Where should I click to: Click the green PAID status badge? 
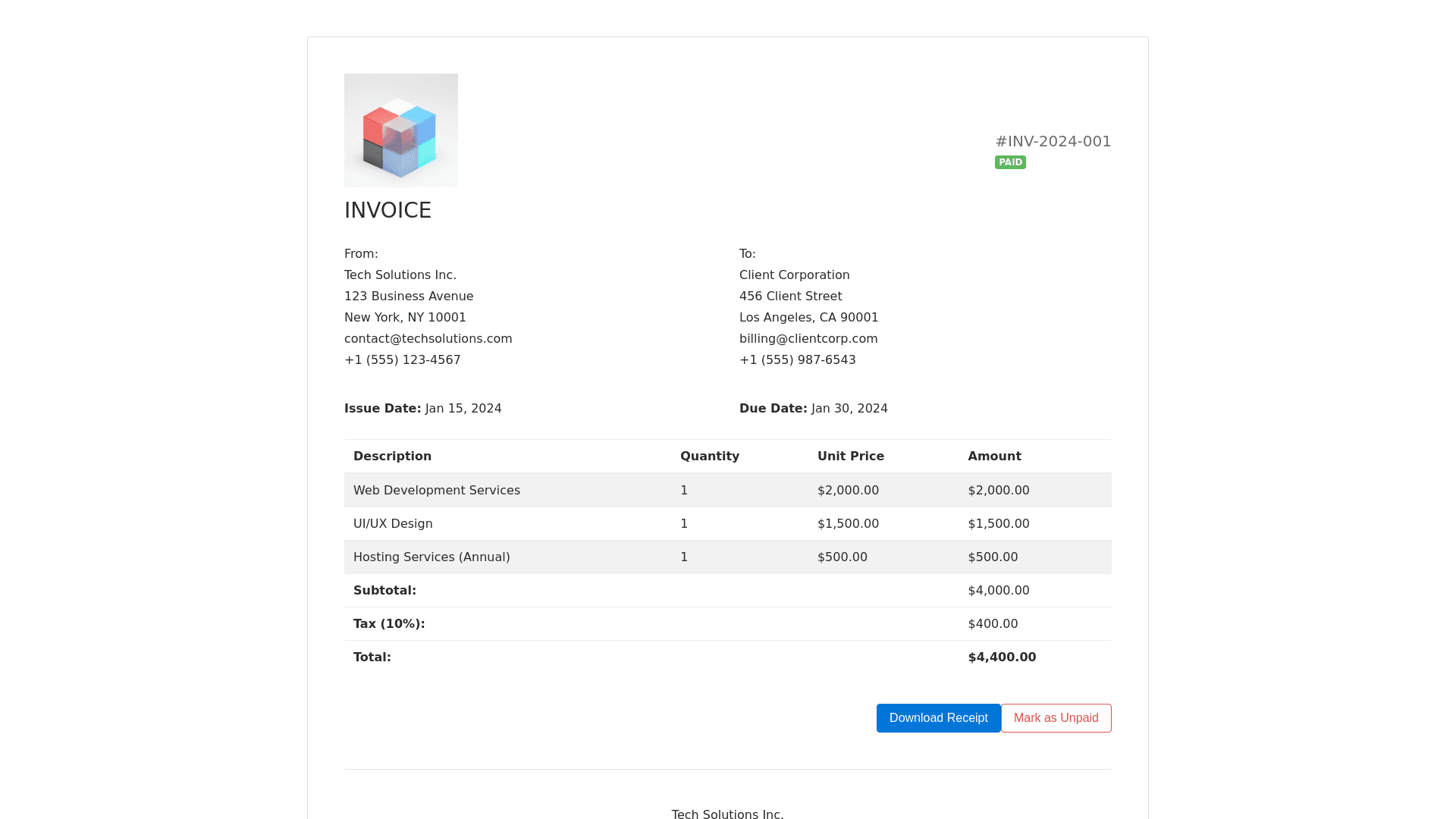tap(1010, 162)
